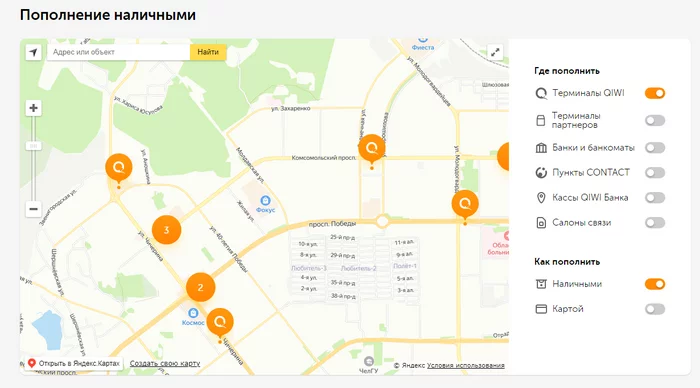This screenshot has height=388, width=700.
Task: Click the Картой card icon
Action: tap(541, 309)
